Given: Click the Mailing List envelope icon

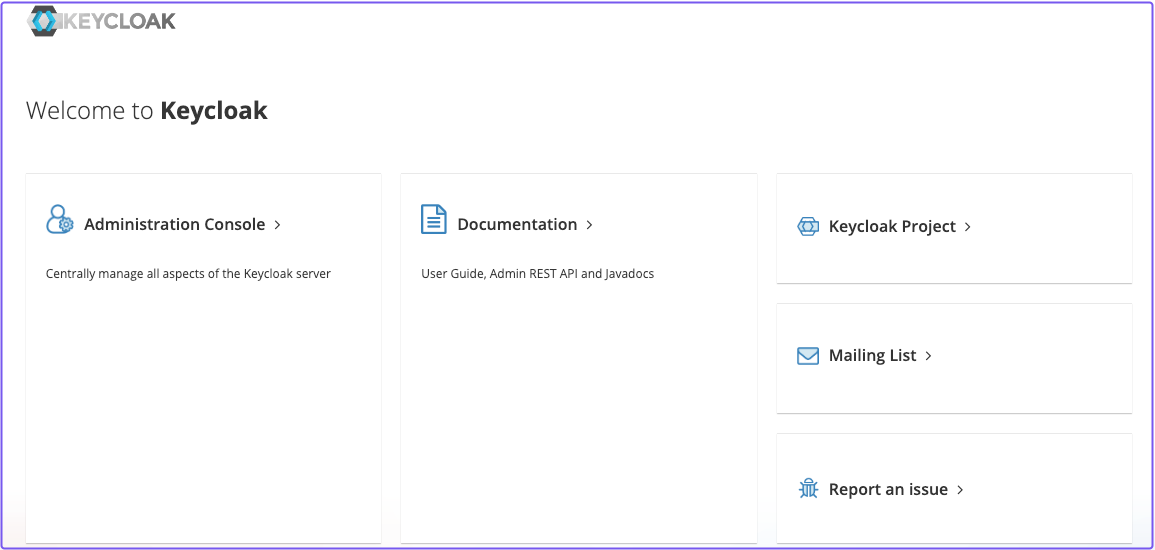Looking at the screenshot, I should (808, 356).
